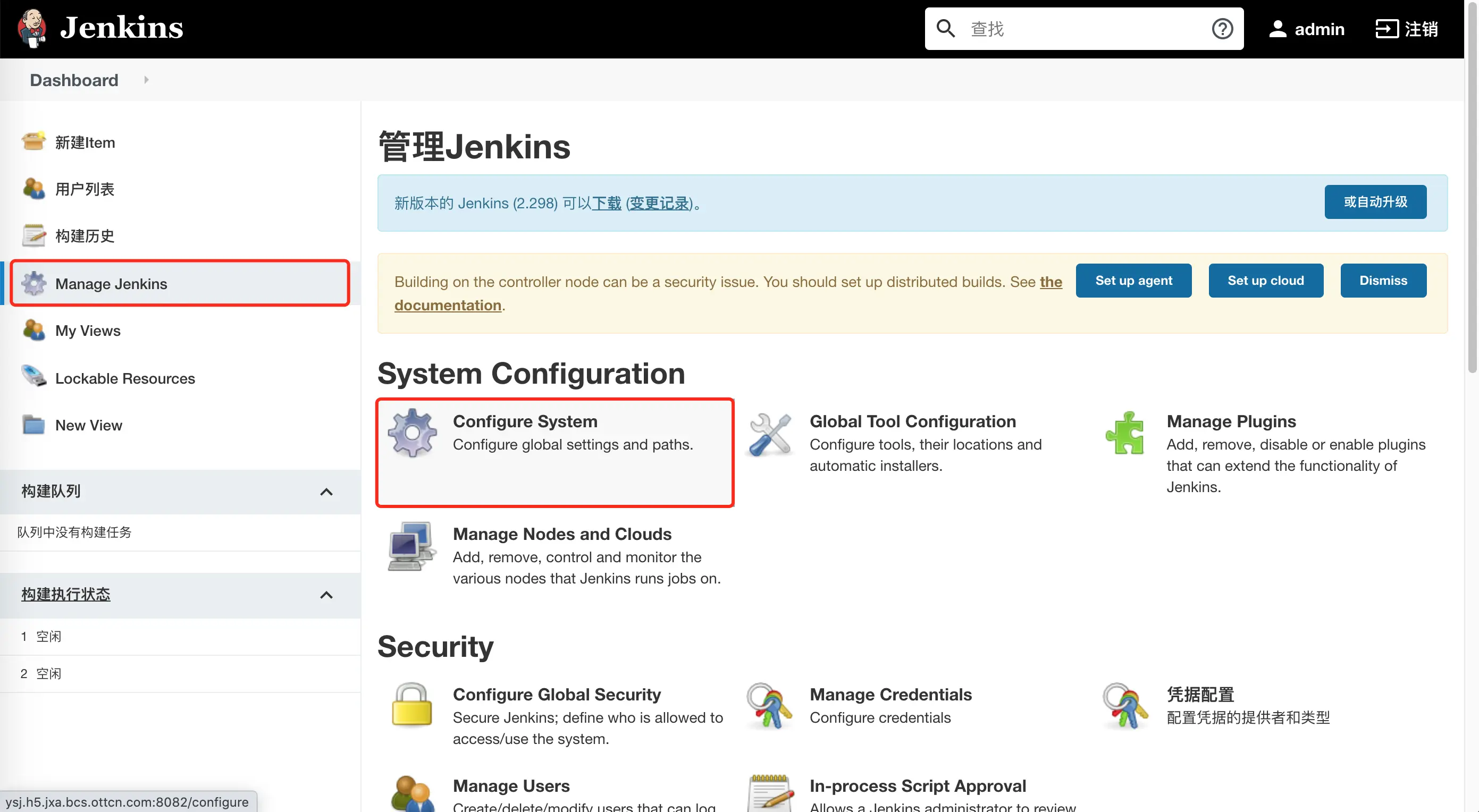The width and height of the screenshot is (1479, 812).
Task: Open the Global Tool Configuration heading
Action: (x=912, y=421)
